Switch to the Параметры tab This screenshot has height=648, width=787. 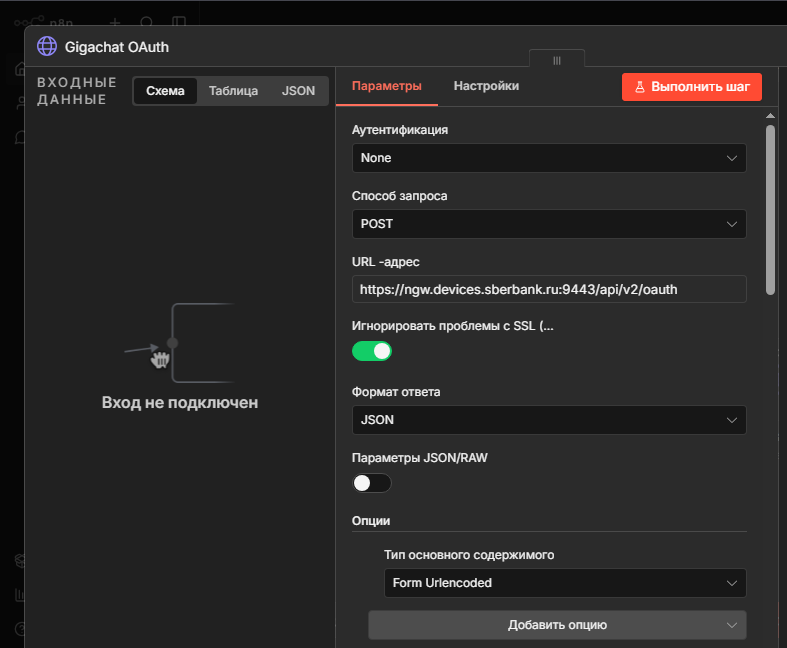point(386,86)
